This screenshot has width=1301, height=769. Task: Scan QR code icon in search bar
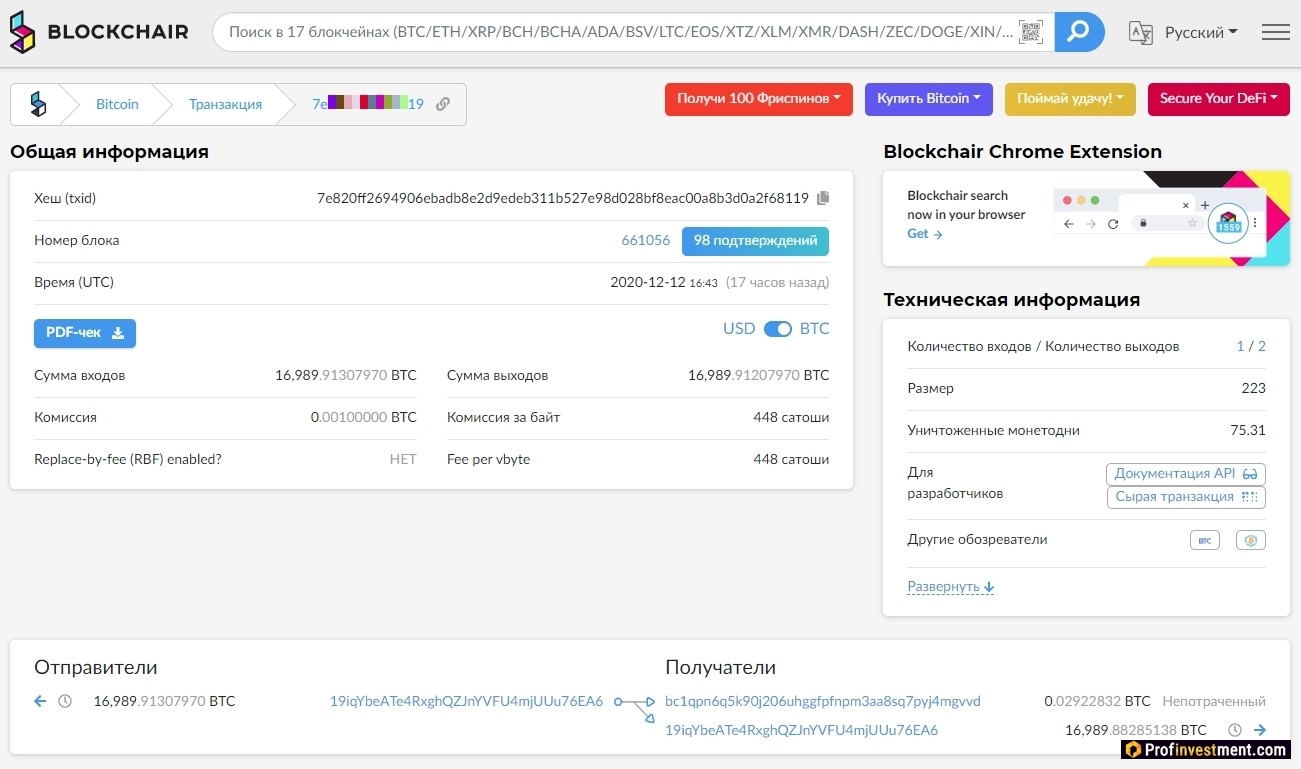pos(1029,32)
